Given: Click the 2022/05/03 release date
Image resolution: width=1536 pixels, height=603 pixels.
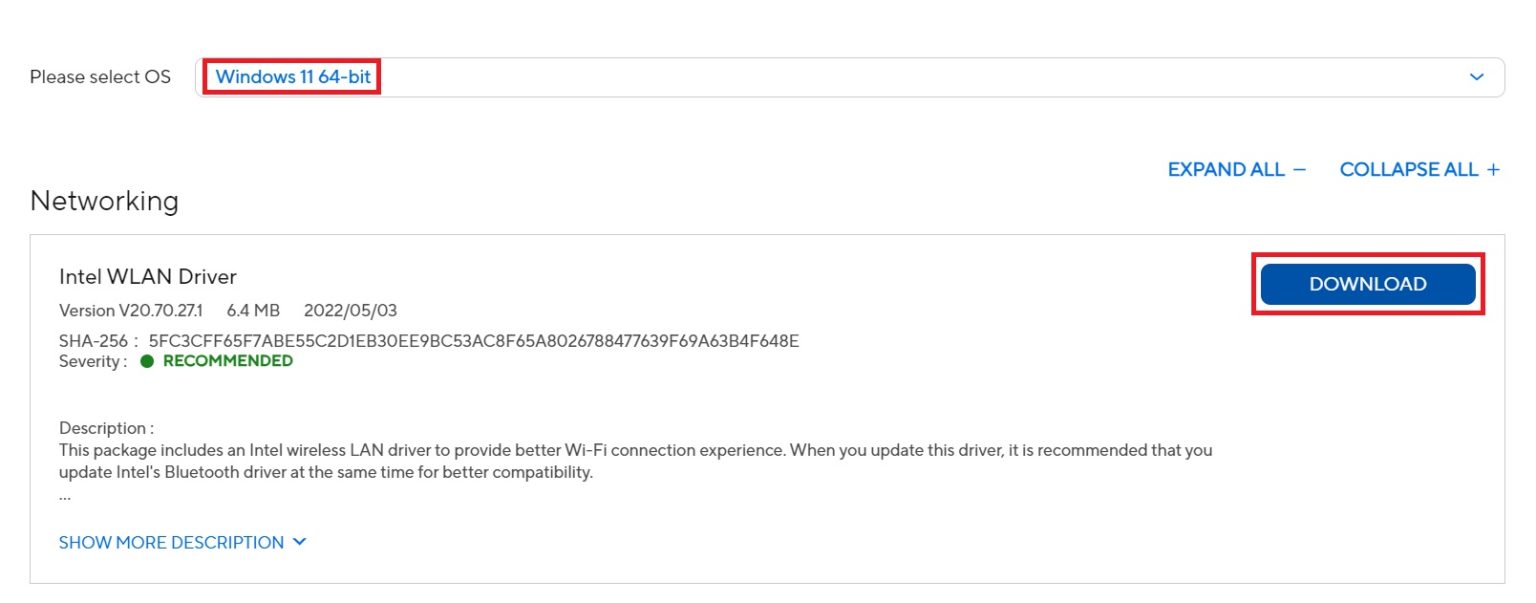Looking at the screenshot, I should (350, 310).
